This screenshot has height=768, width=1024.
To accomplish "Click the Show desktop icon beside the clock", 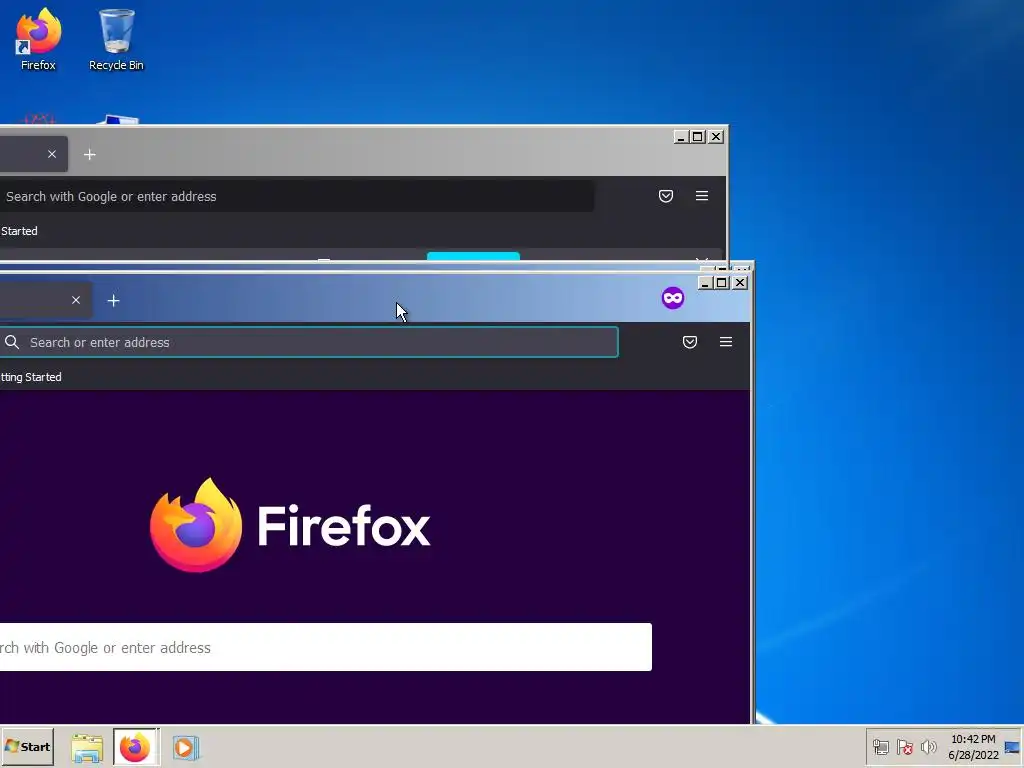I will 1012,748.
